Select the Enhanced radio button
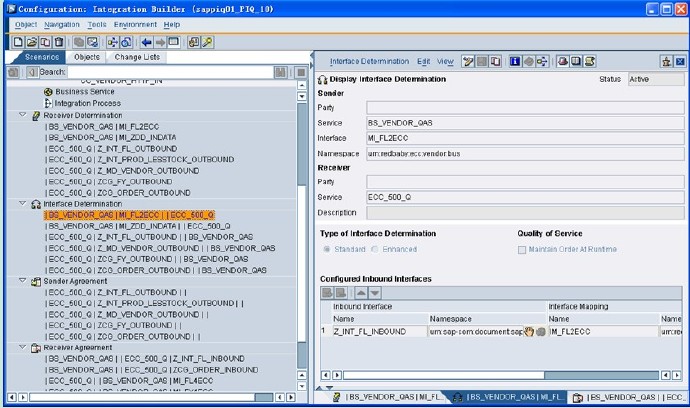This screenshot has height=408, width=690. pyautogui.click(x=374, y=249)
